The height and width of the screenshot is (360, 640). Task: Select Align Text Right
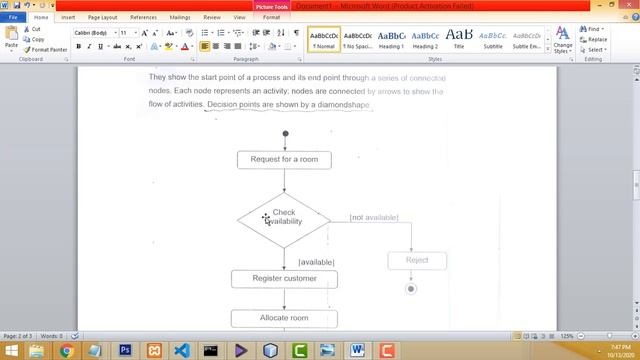(x=227, y=47)
